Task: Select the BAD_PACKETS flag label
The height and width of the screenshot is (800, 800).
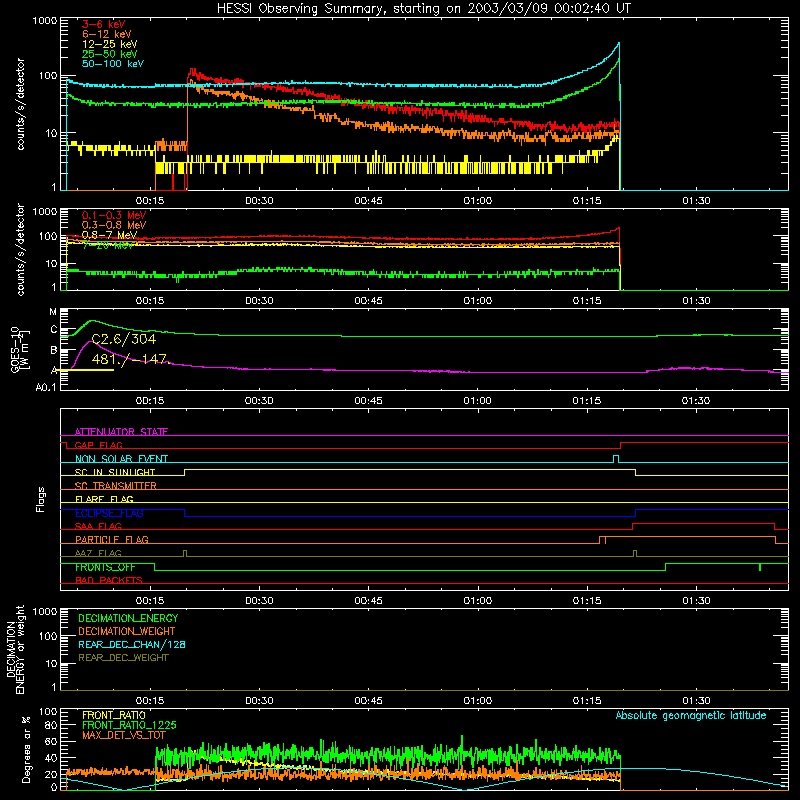Action: tap(109, 580)
